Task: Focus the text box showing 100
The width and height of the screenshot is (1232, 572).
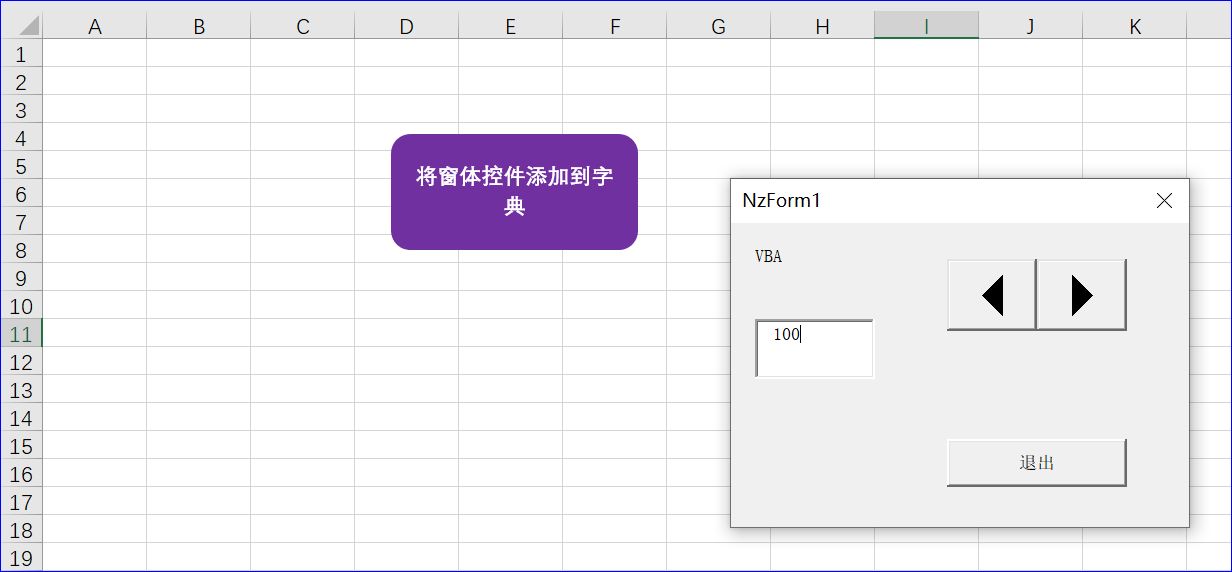Action: coord(814,349)
